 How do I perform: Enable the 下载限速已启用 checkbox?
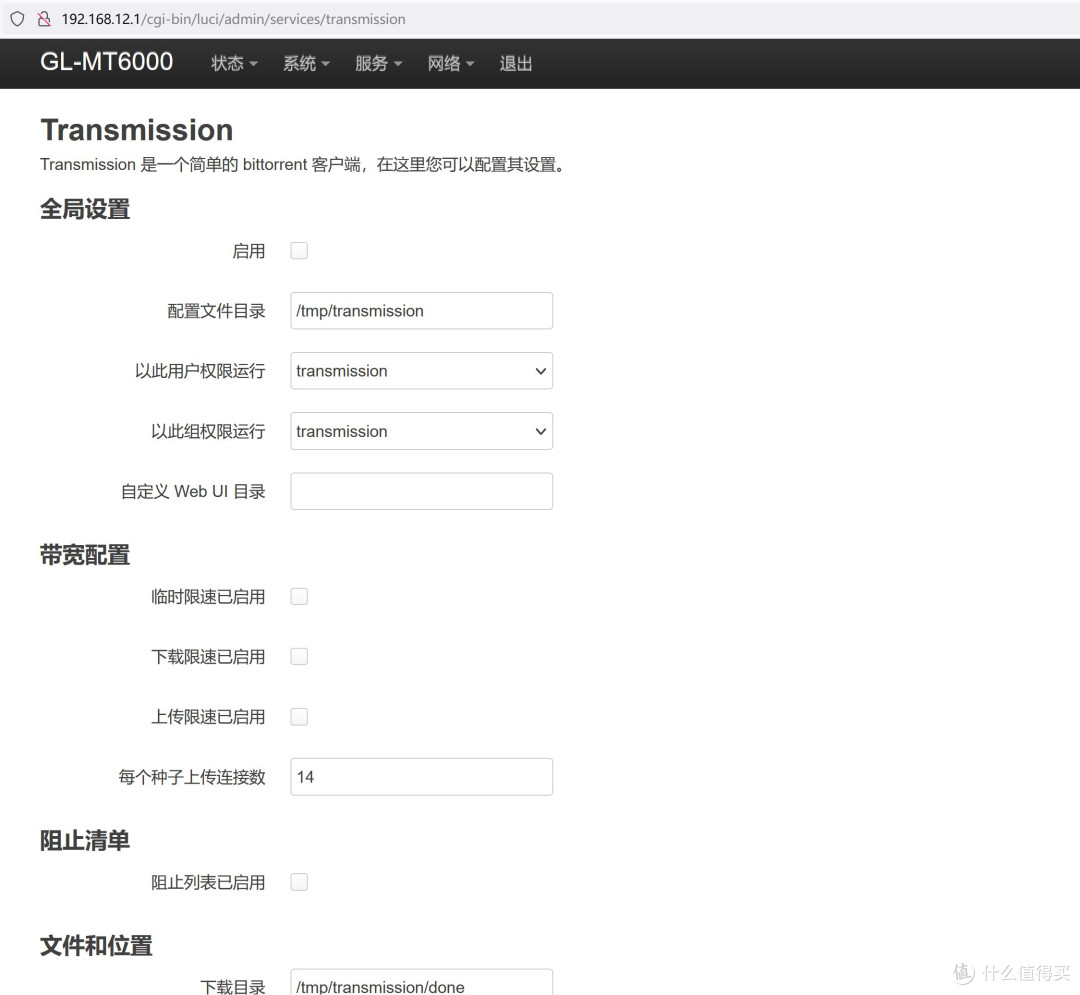[x=298, y=656]
